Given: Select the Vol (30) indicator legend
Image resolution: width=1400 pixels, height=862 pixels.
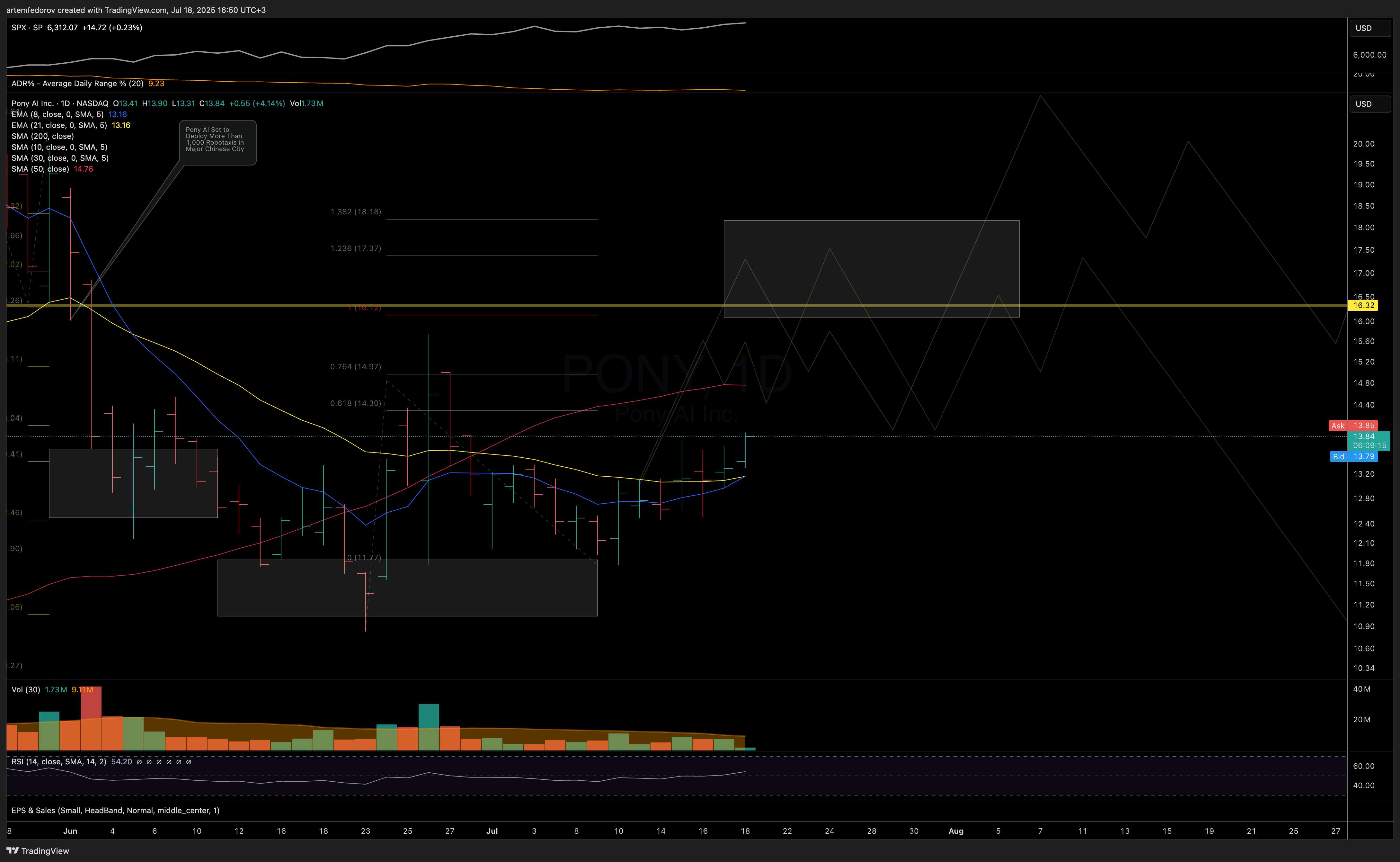Looking at the screenshot, I should click(x=26, y=689).
